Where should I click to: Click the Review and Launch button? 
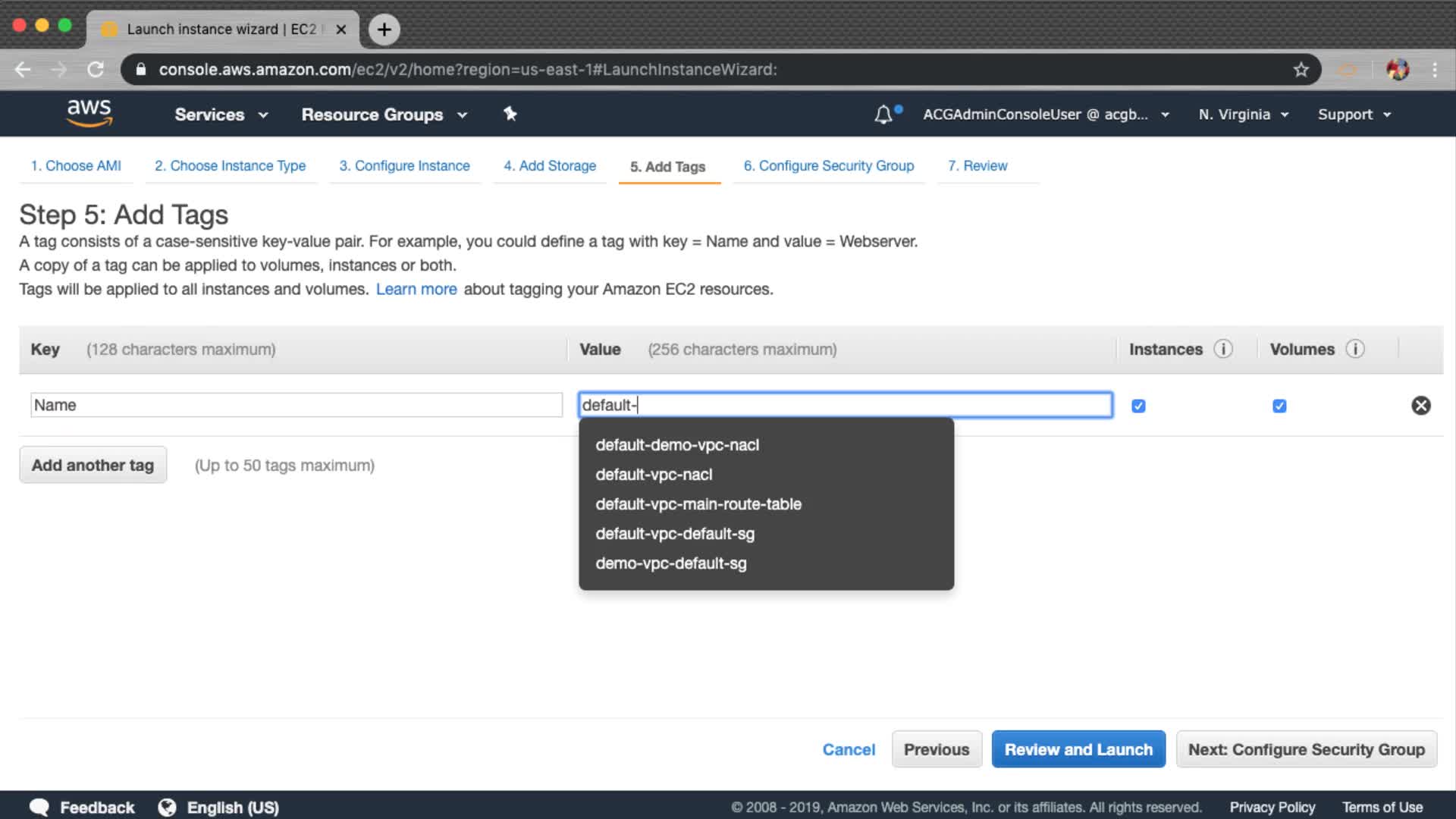1078,749
